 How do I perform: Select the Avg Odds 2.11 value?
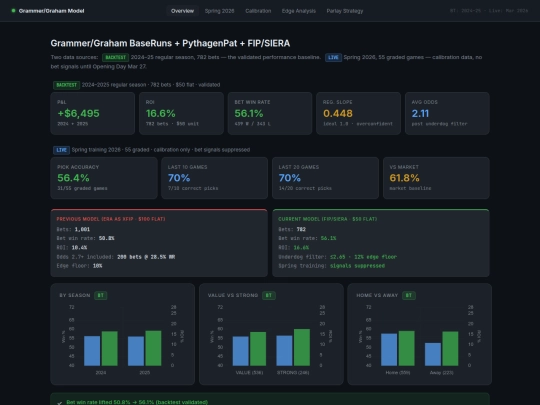(420, 113)
